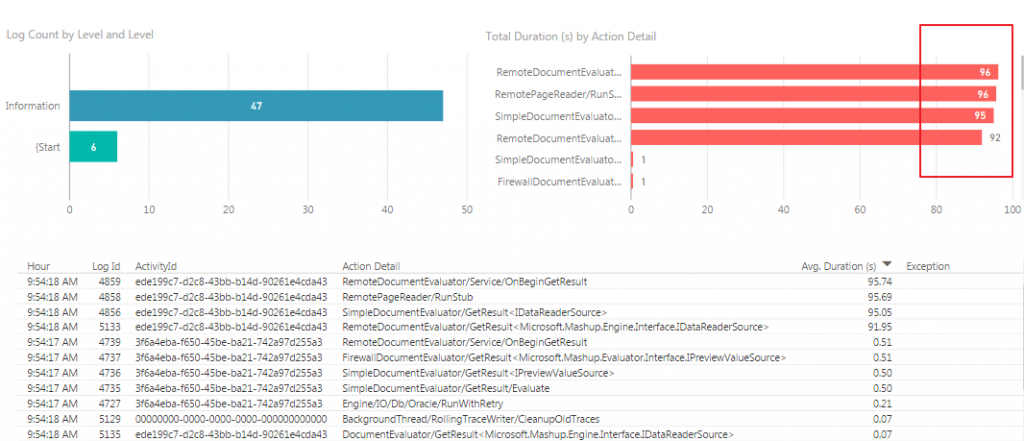Select Log Id 4739 cell
1024x441 pixels.
pyautogui.click(x=110, y=342)
